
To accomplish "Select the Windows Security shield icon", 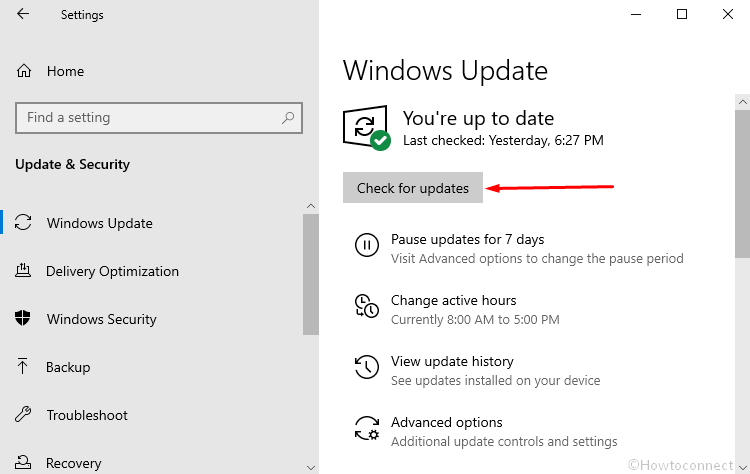I will (x=22, y=318).
